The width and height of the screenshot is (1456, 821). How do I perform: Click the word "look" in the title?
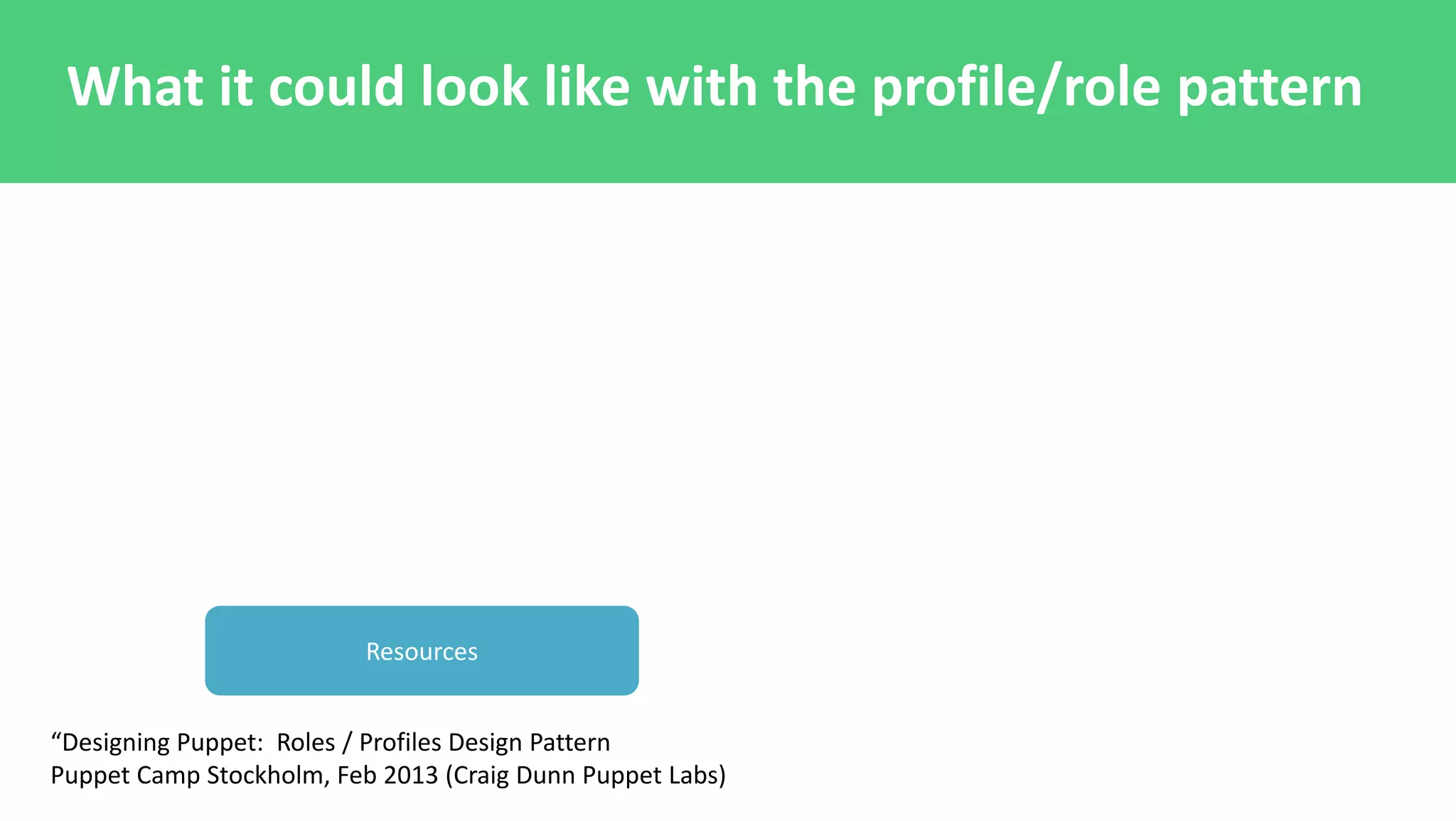(474, 87)
